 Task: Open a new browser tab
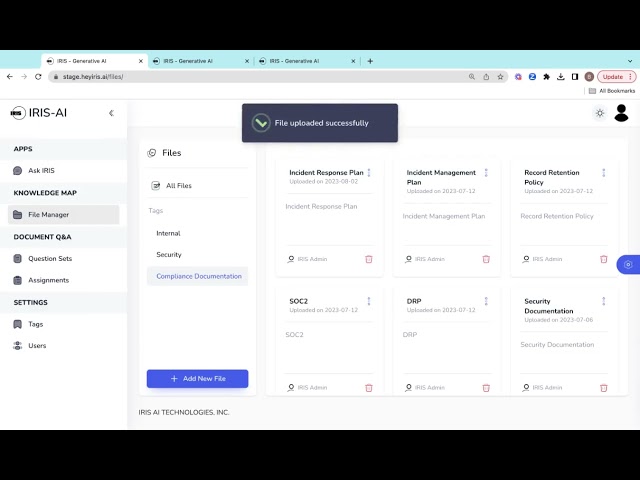[x=370, y=61]
